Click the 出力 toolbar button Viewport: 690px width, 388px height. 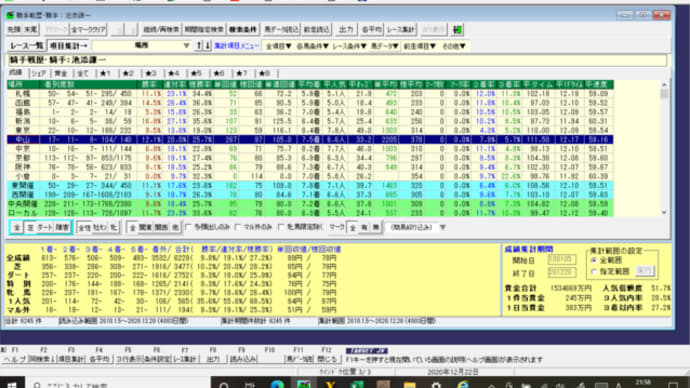[x=346, y=29]
